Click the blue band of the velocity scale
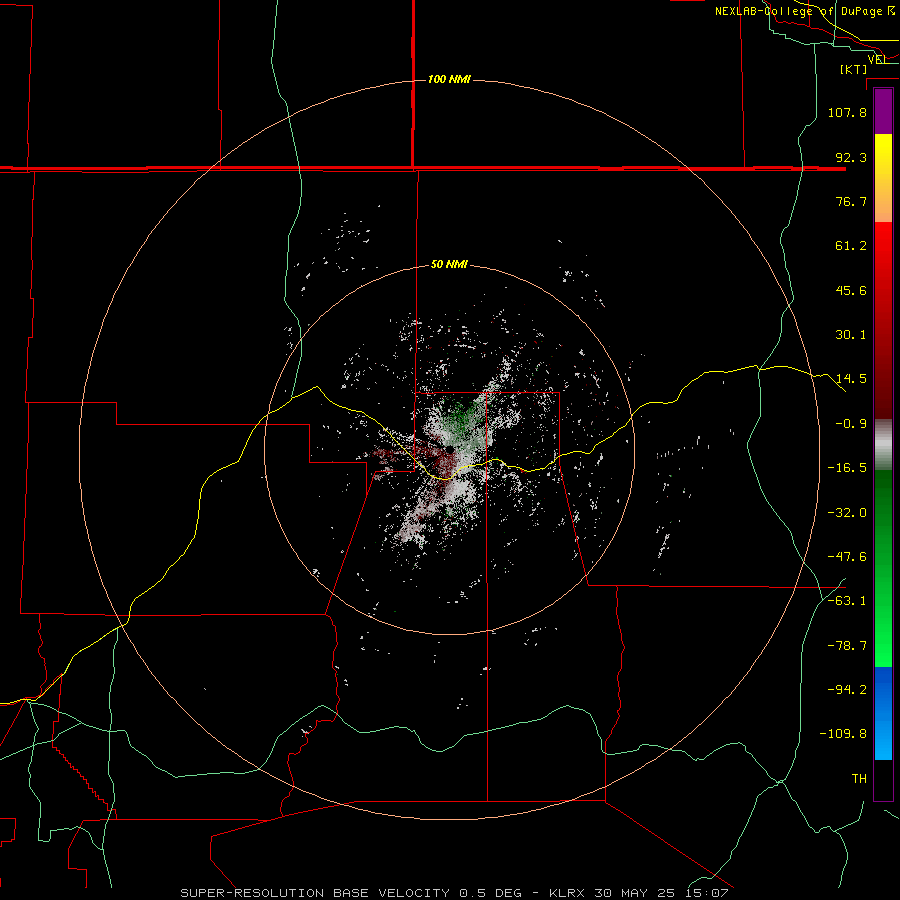This screenshot has width=900, height=900. [883, 713]
